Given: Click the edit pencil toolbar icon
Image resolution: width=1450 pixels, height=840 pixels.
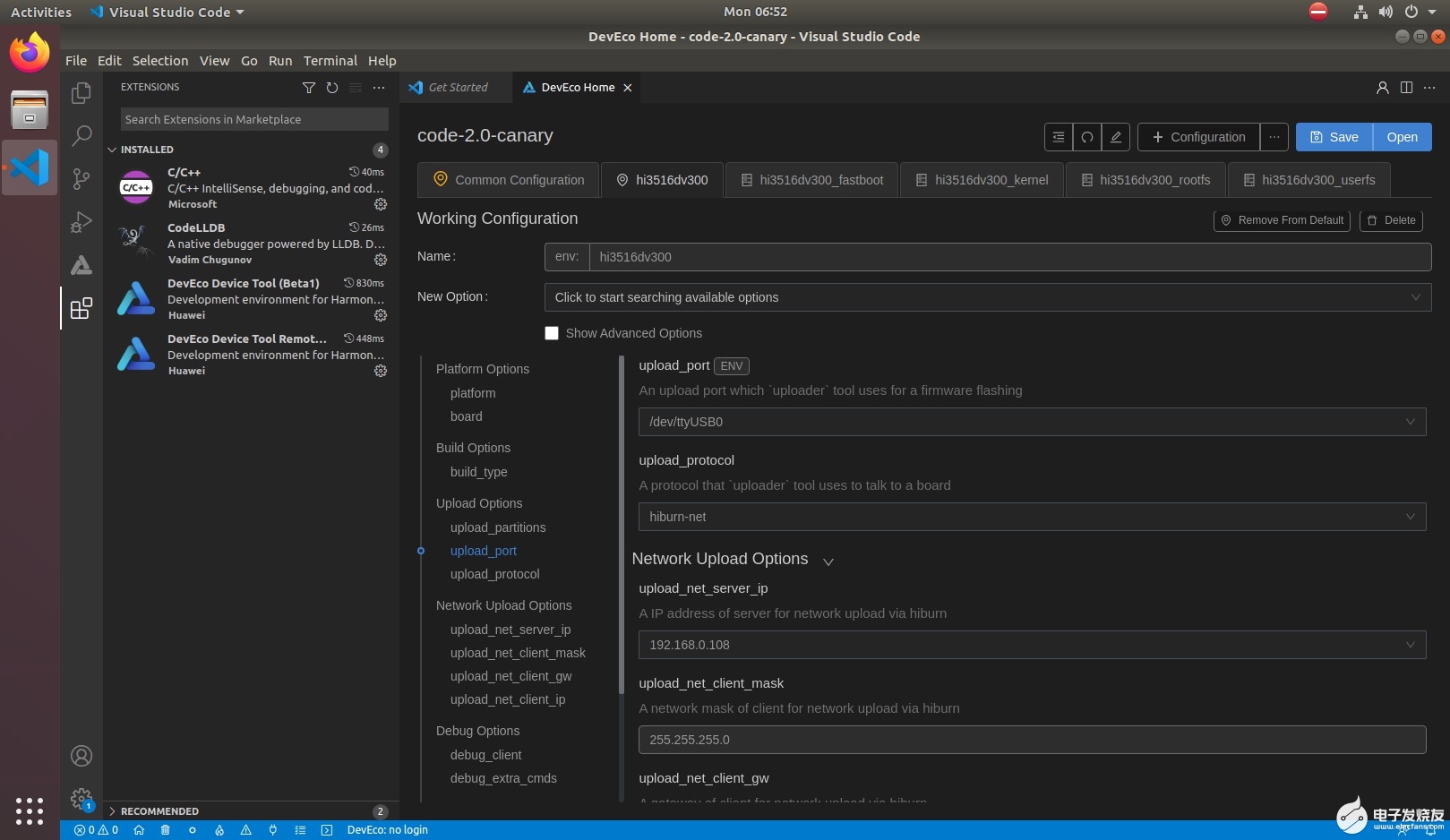Looking at the screenshot, I should coord(1116,137).
